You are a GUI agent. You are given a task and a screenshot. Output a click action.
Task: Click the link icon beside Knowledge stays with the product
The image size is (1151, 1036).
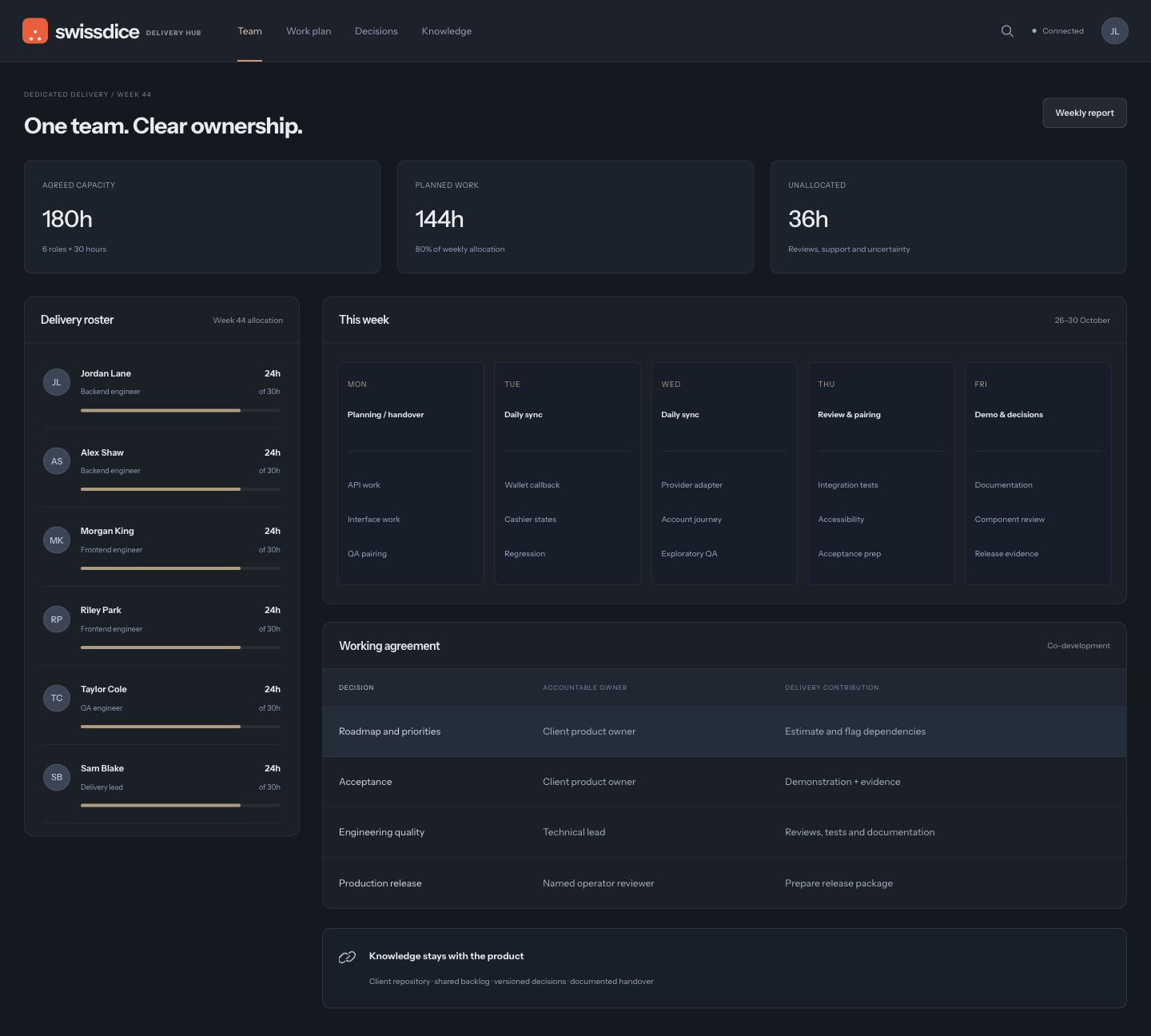(347, 957)
